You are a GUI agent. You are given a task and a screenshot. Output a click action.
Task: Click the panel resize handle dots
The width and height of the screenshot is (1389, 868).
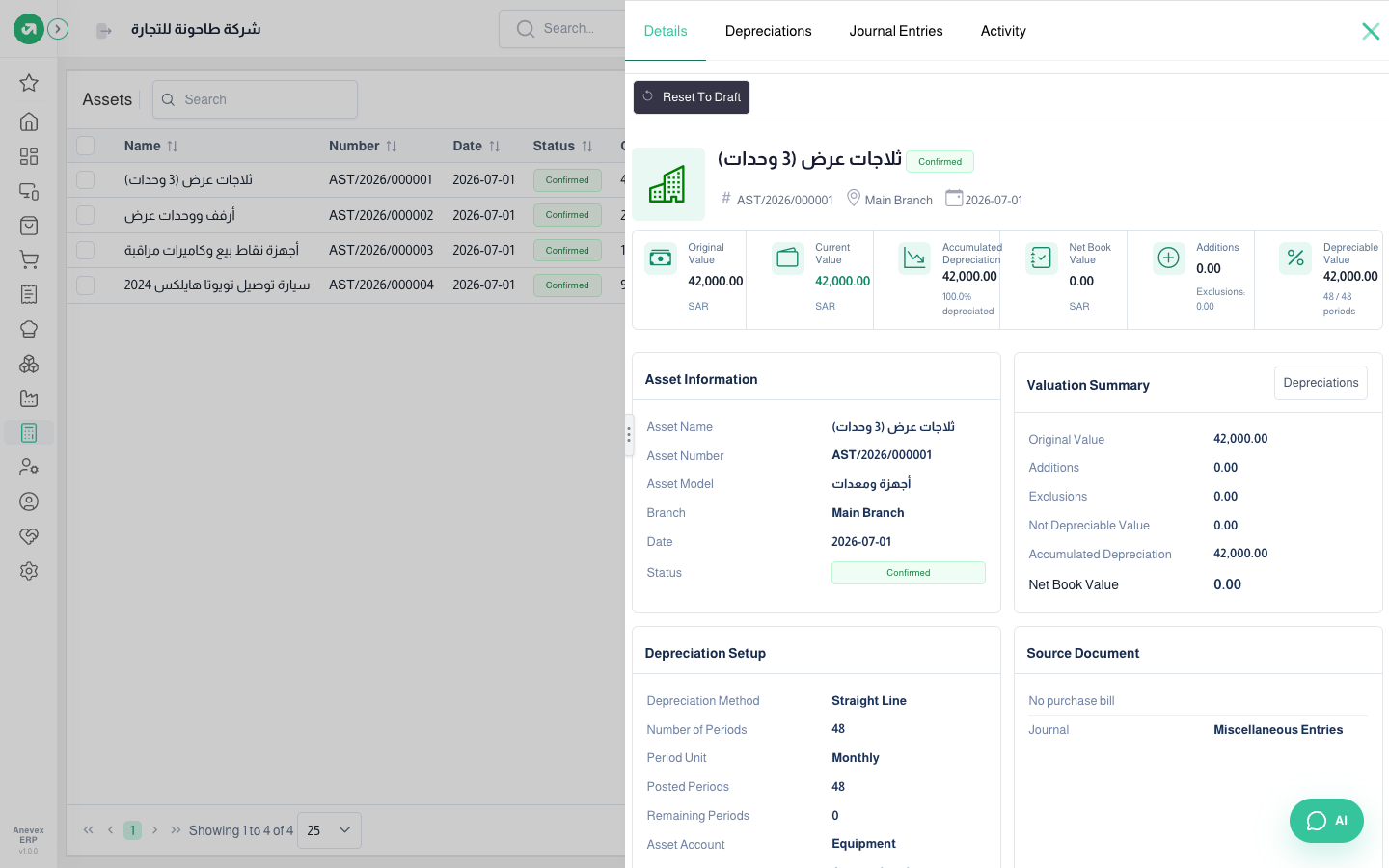(x=629, y=435)
